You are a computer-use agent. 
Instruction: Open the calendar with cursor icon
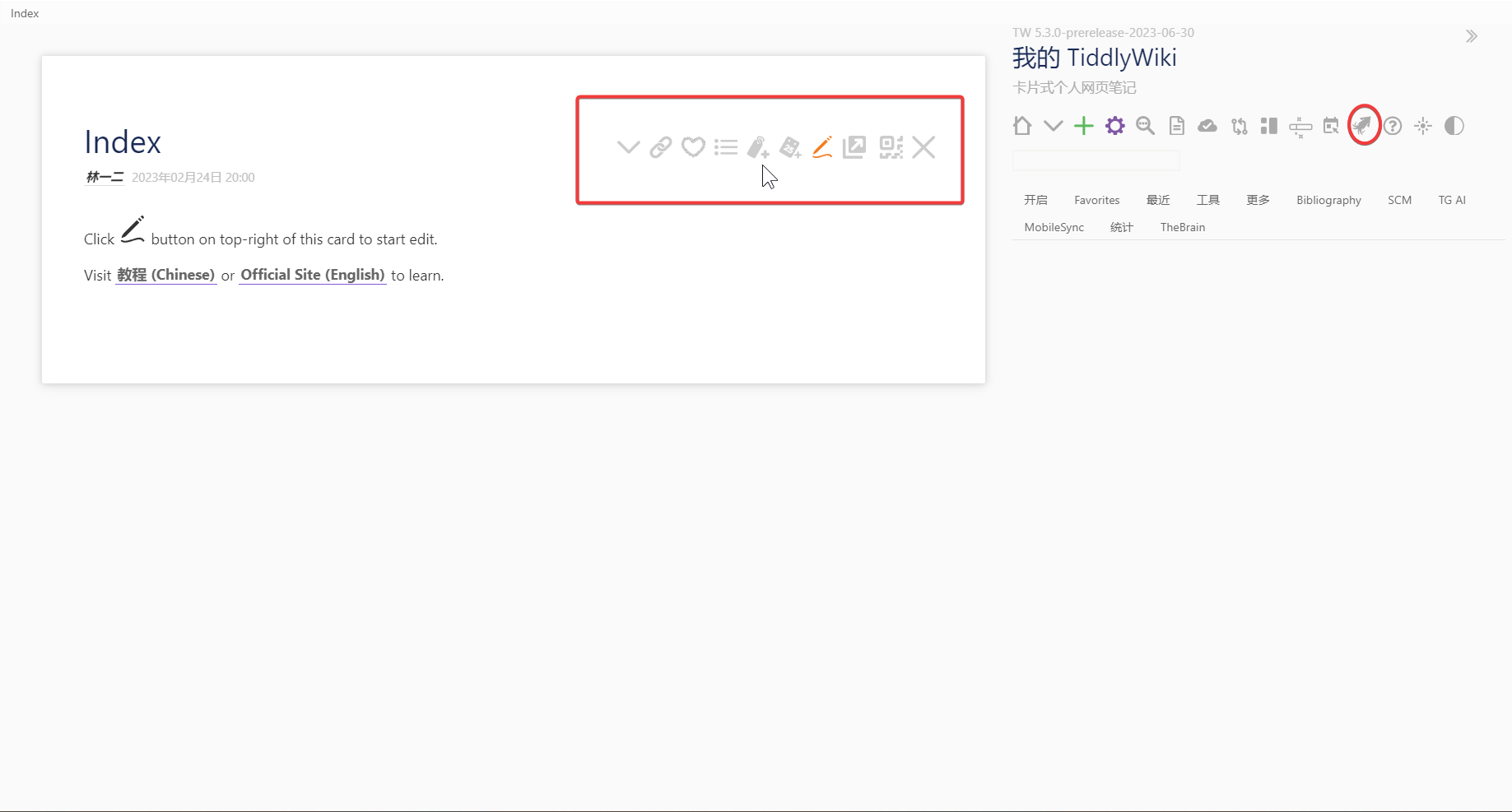[1331, 126]
